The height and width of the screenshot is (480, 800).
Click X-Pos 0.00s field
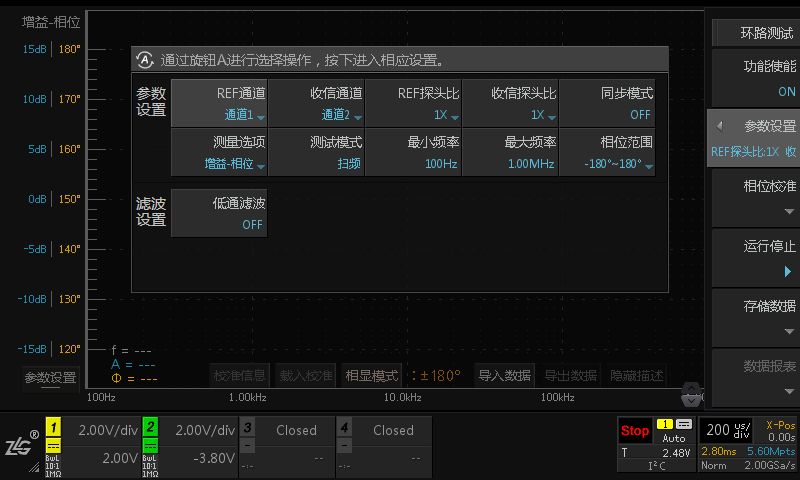point(780,431)
